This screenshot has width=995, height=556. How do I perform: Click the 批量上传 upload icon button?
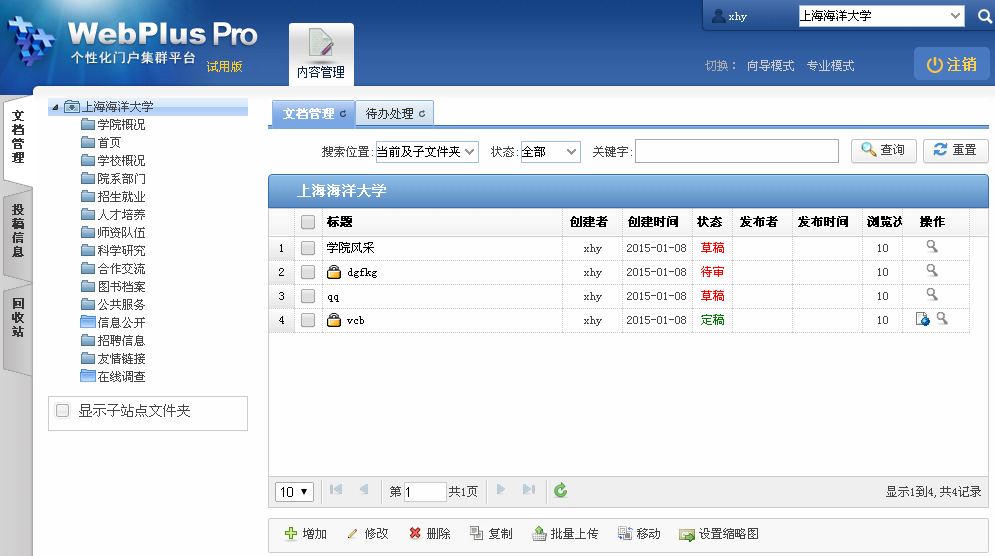tap(539, 534)
